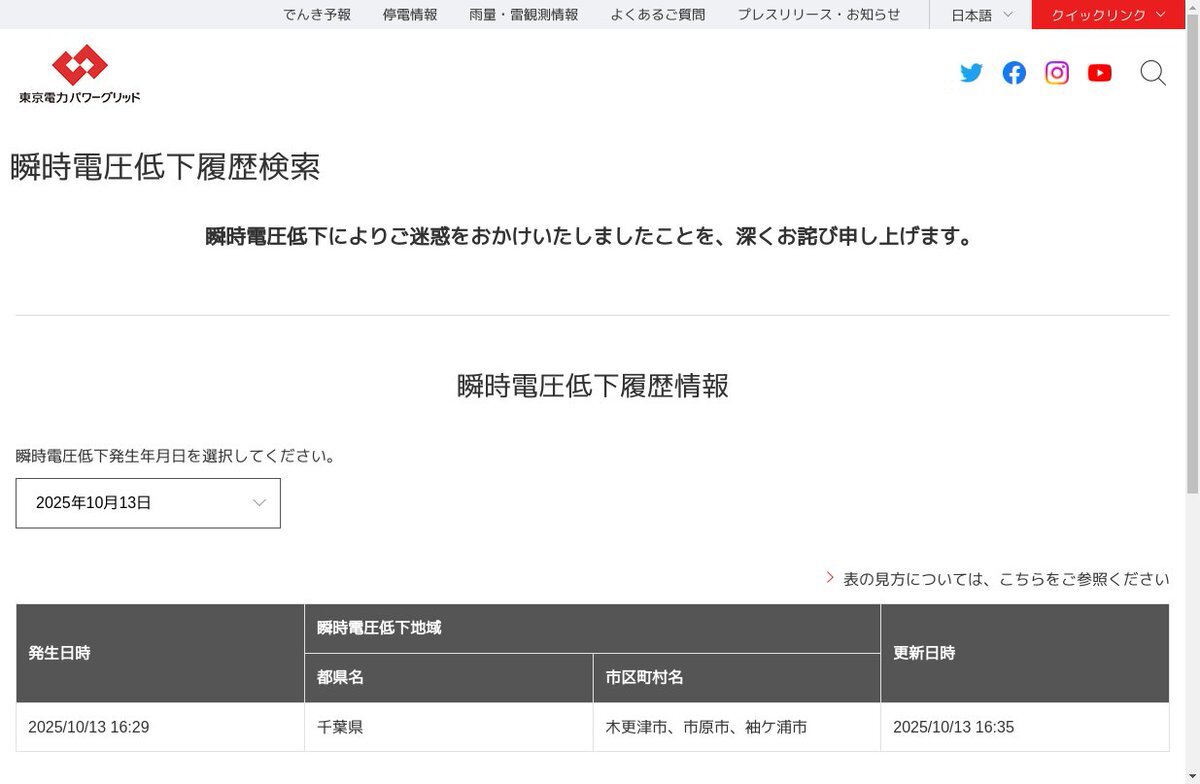Expand the 日本語 language selector
The height and width of the screenshot is (784, 1200).
point(981,15)
